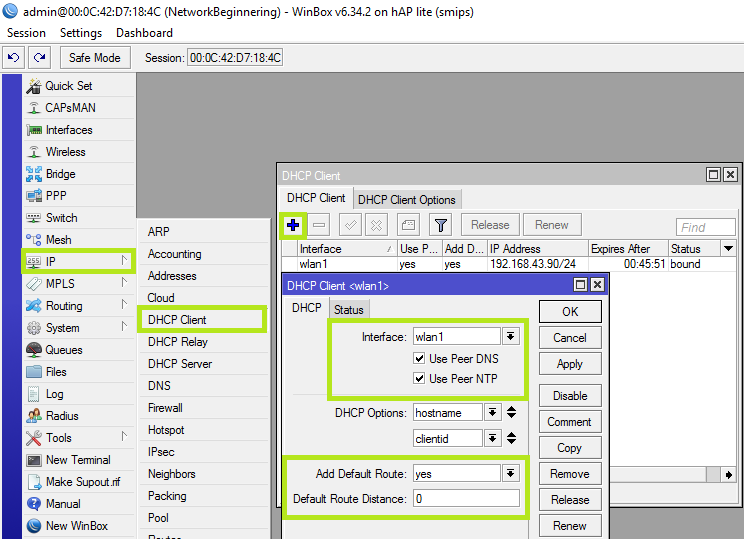Click the minus Remove icon in DHCP Client toolbar

[319, 225]
